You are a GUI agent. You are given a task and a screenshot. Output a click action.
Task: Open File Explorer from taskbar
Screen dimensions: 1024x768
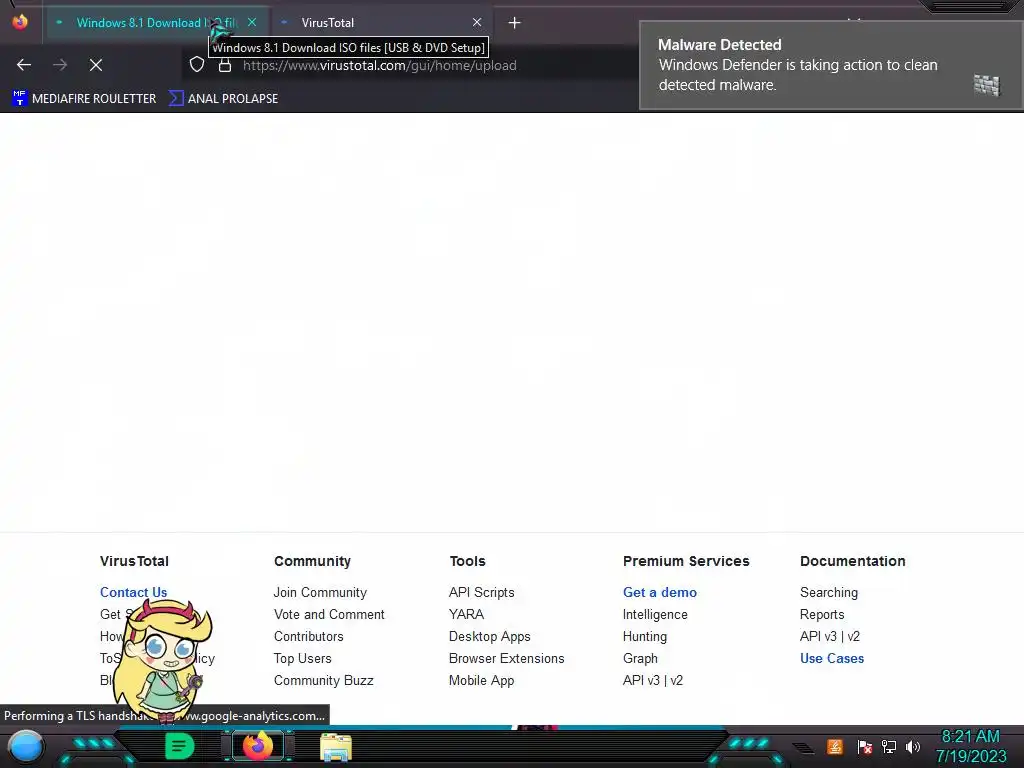pos(336,747)
